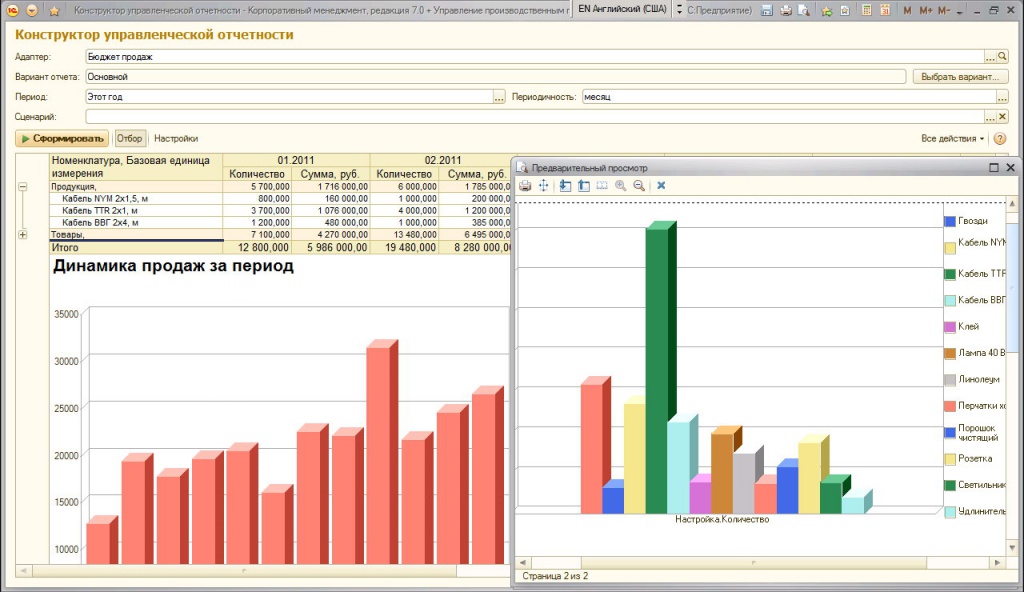Click the help question mark icon
The height and width of the screenshot is (592, 1024).
[x=1000, y=139]
